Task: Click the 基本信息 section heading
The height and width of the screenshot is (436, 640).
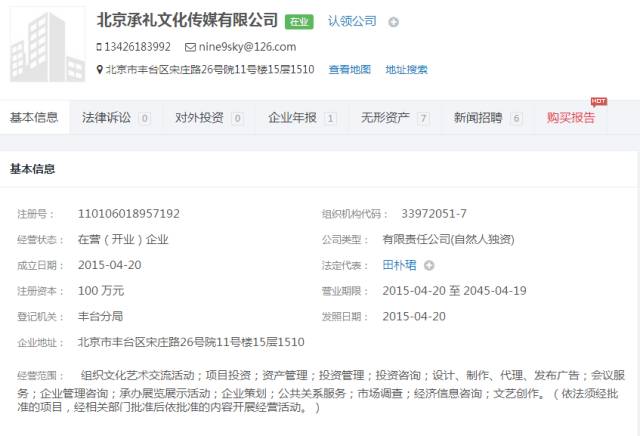Action: click(x=32, y=169)
